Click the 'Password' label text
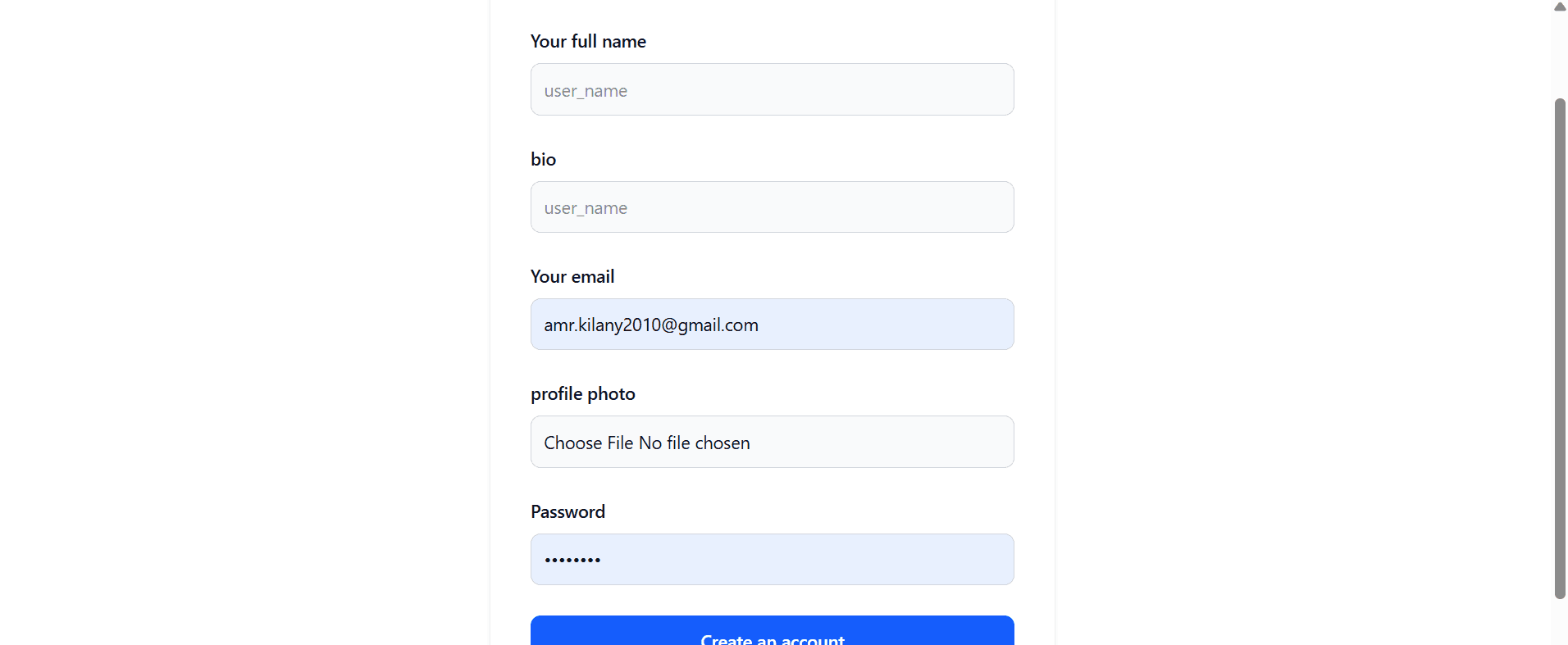This screenshot has width=1568, height=645. 567,511
